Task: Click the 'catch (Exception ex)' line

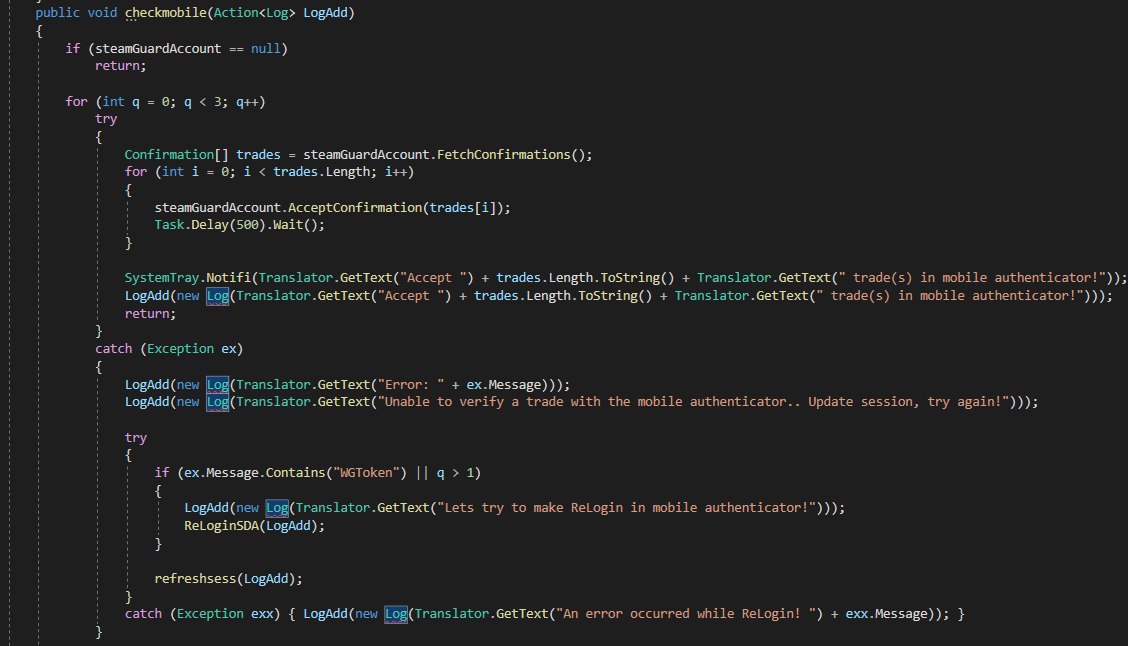Action: 169,349
